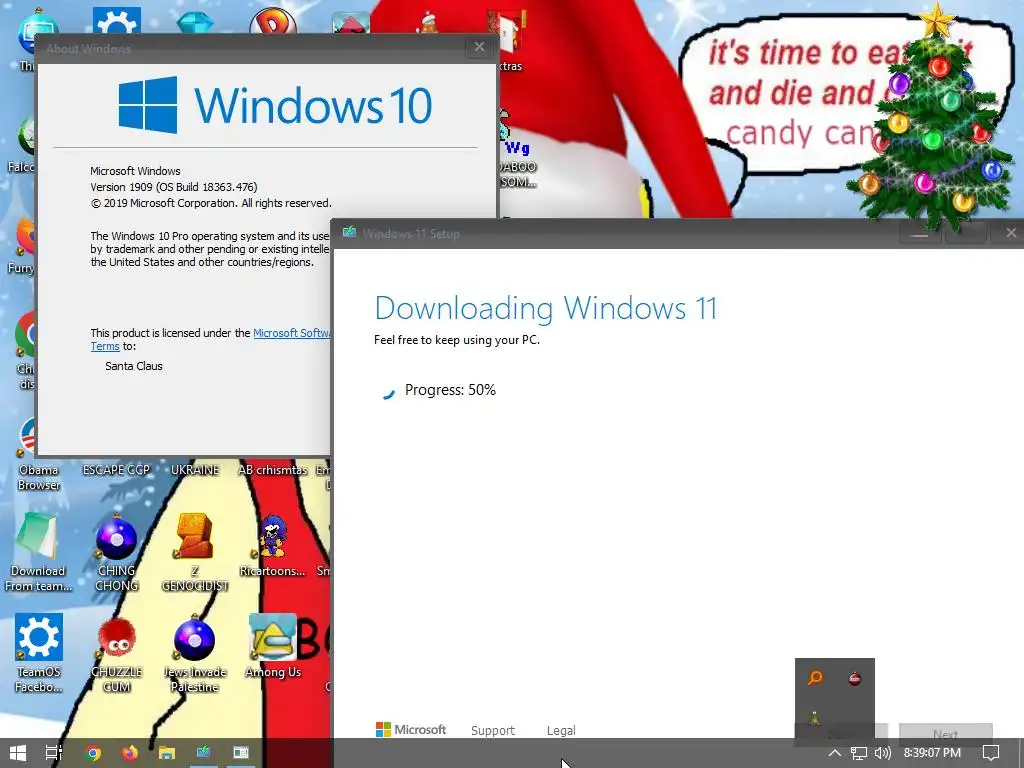Click the Terms link in About Windows
The width and height of the screenshot is (1024, 768).
(104, 346)
